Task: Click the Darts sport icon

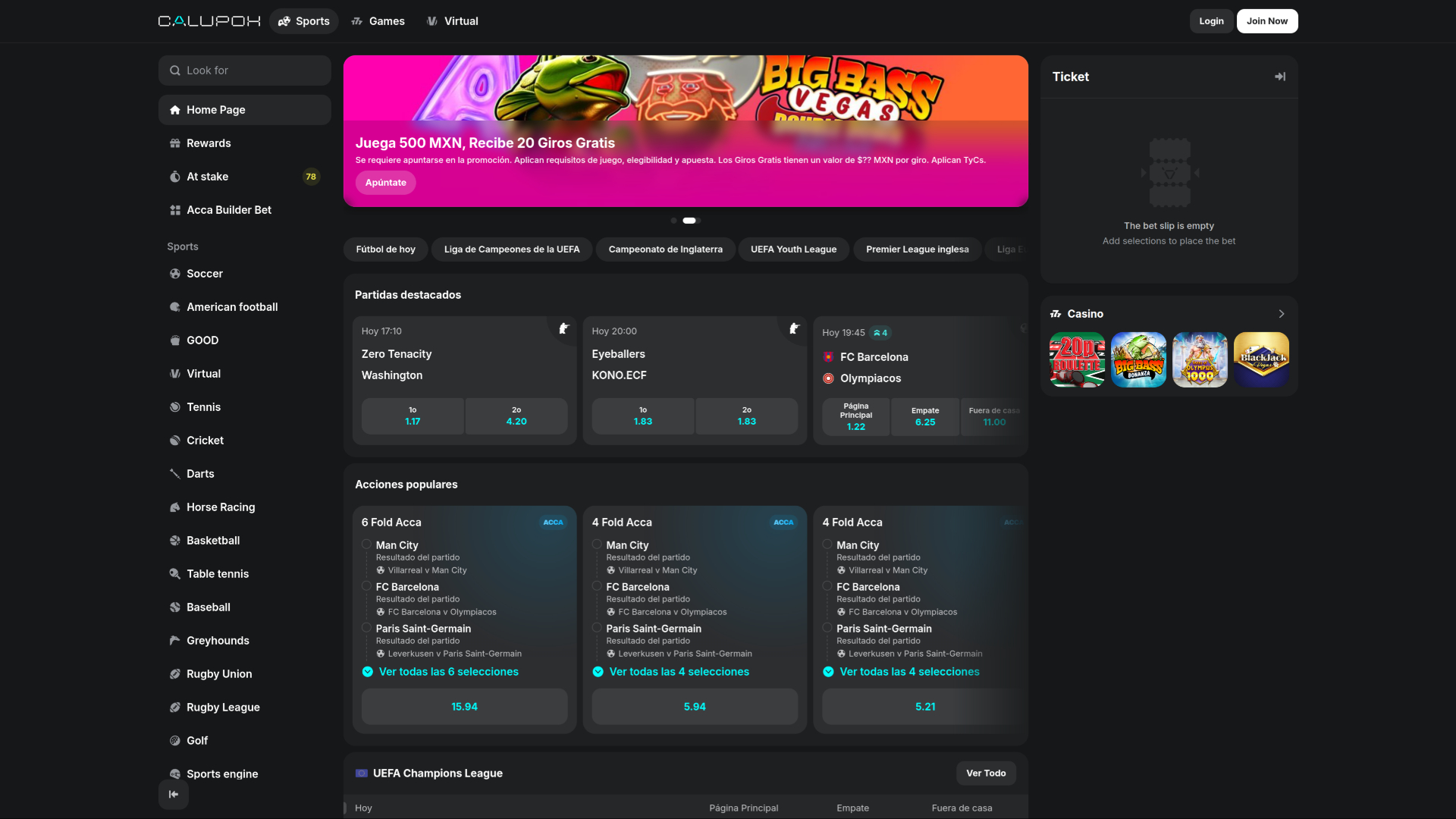Action: click(175, 474)
